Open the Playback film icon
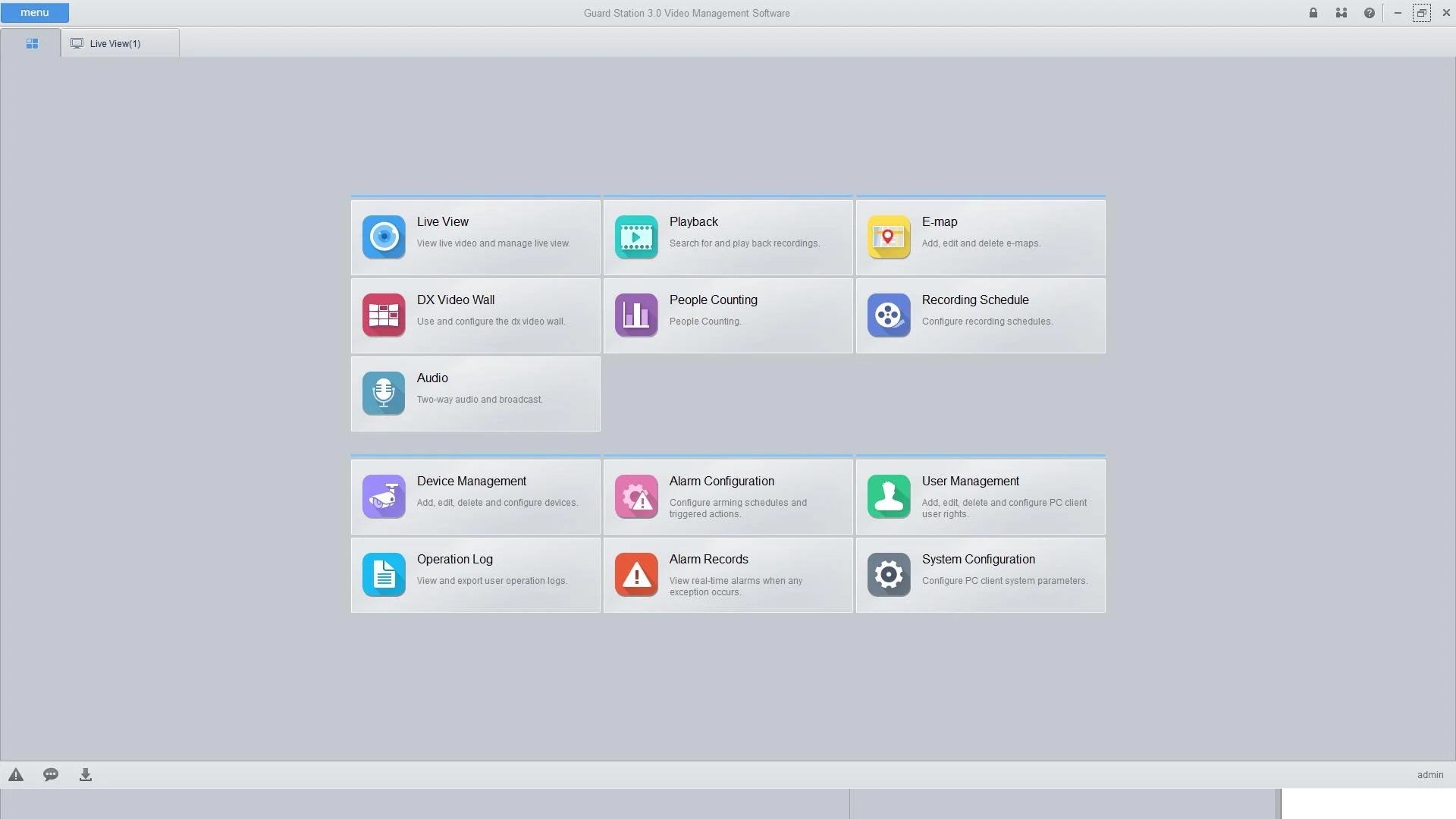Viewport: 1456px width, 819px height. (x=636, y=237)
